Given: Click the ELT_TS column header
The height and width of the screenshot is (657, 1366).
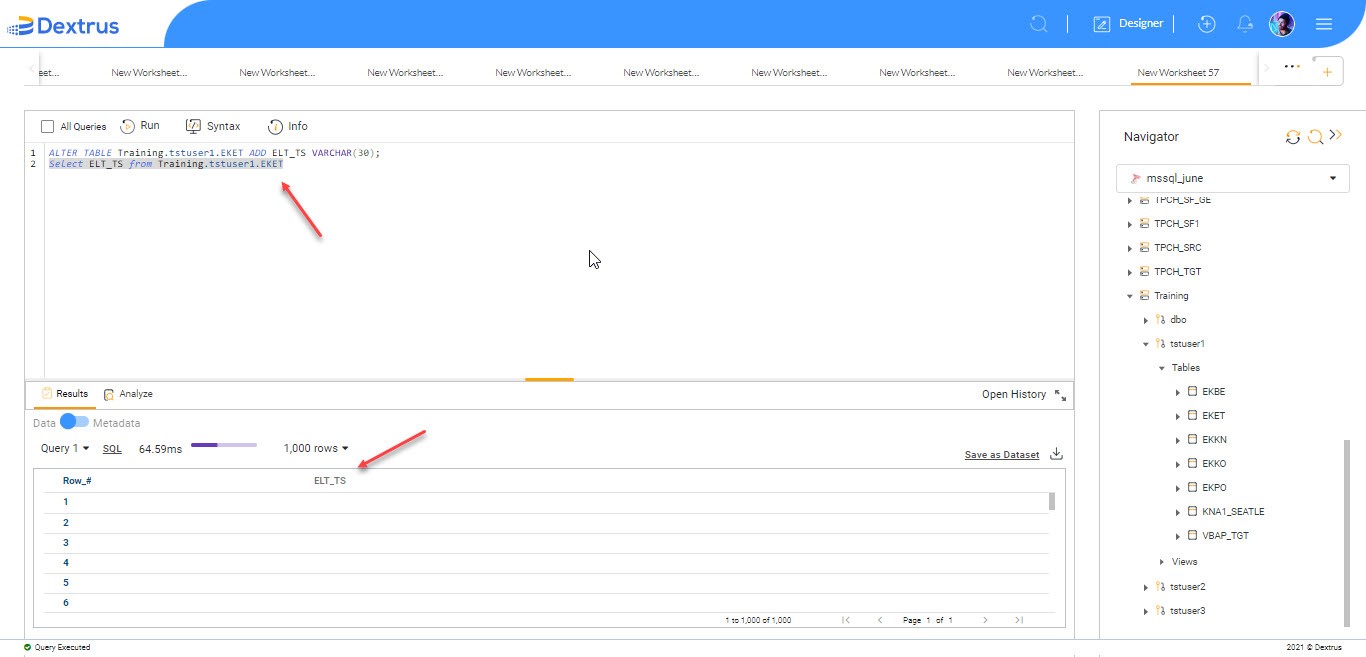Looking at the screenshot, I should tap(330, 481).
